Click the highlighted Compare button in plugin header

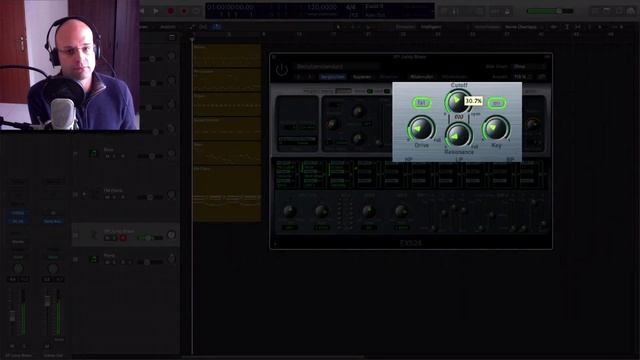(x=333, y=77)
